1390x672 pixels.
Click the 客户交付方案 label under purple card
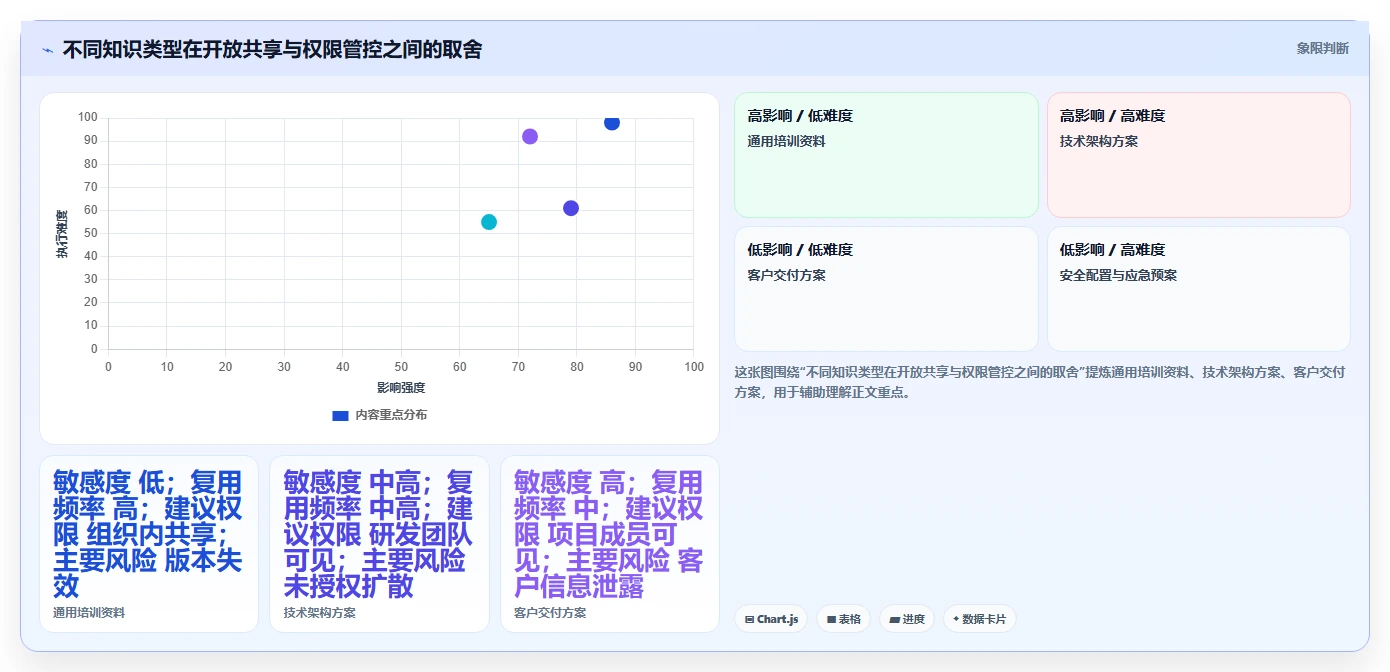tap(550, 613)
